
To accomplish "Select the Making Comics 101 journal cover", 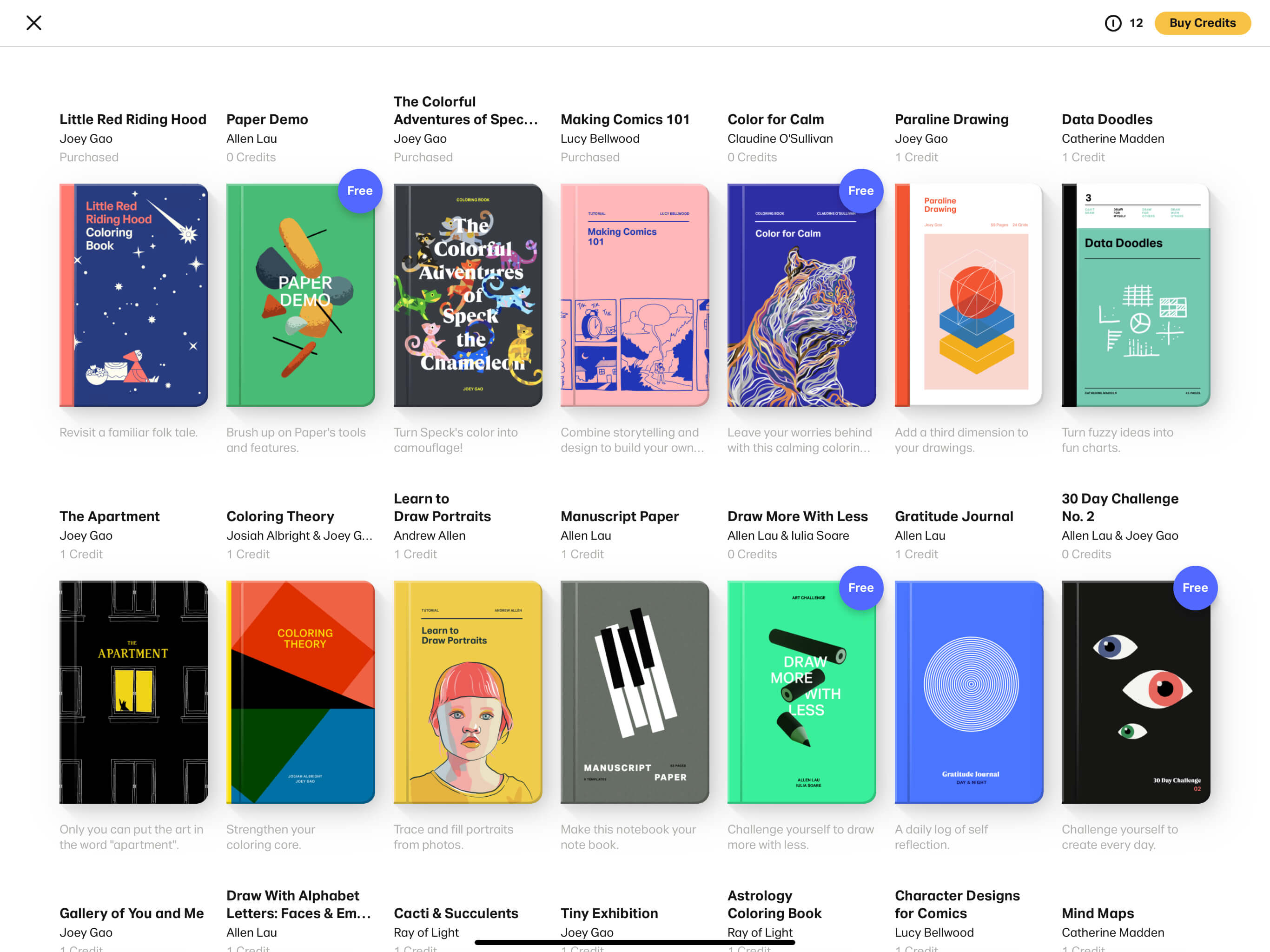I will tap(635, 295).
